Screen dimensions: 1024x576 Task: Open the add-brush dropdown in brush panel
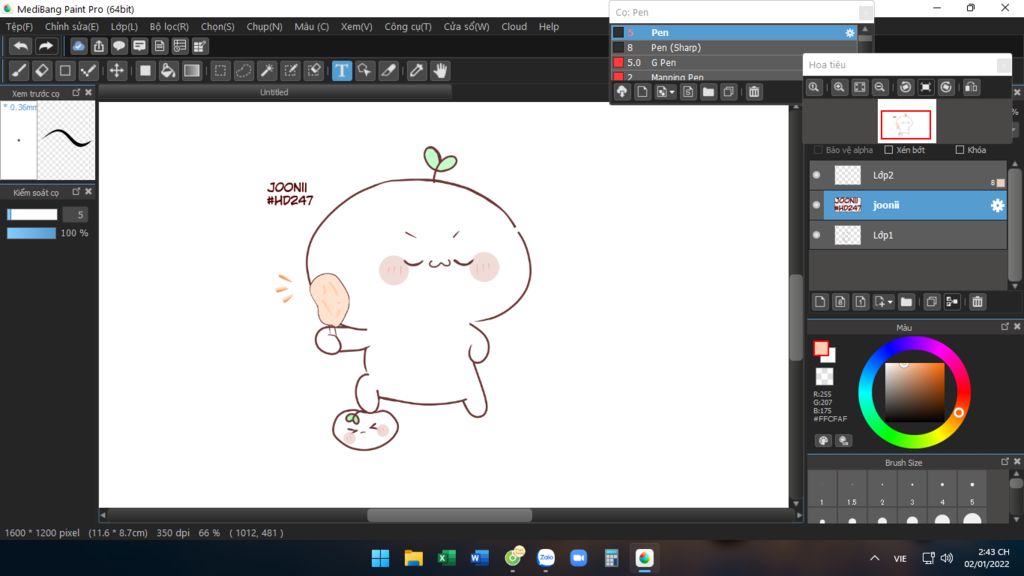pos(671,93)
